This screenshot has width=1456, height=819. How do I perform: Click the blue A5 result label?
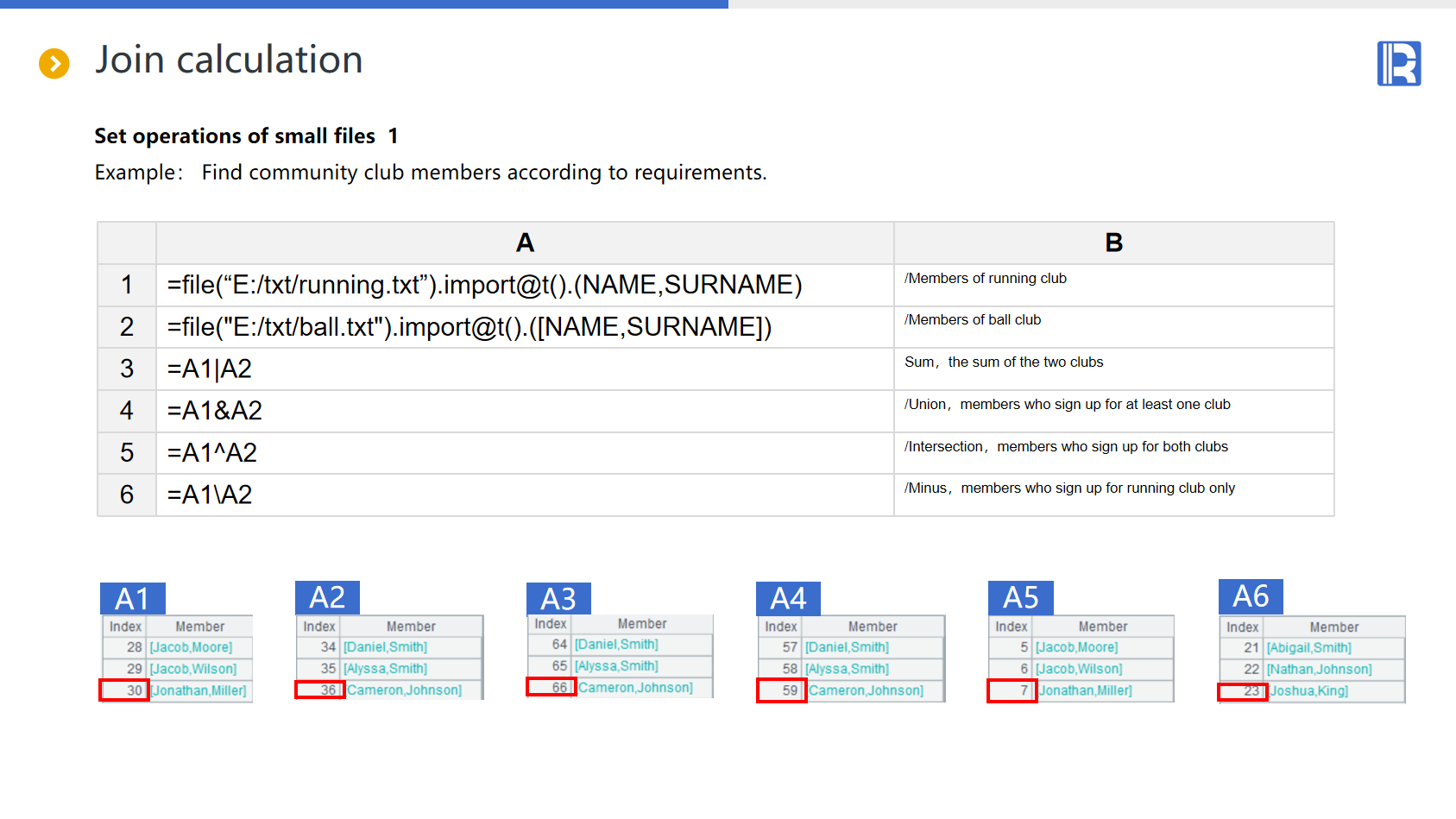pyautogui.click(x=1020, y=597)
